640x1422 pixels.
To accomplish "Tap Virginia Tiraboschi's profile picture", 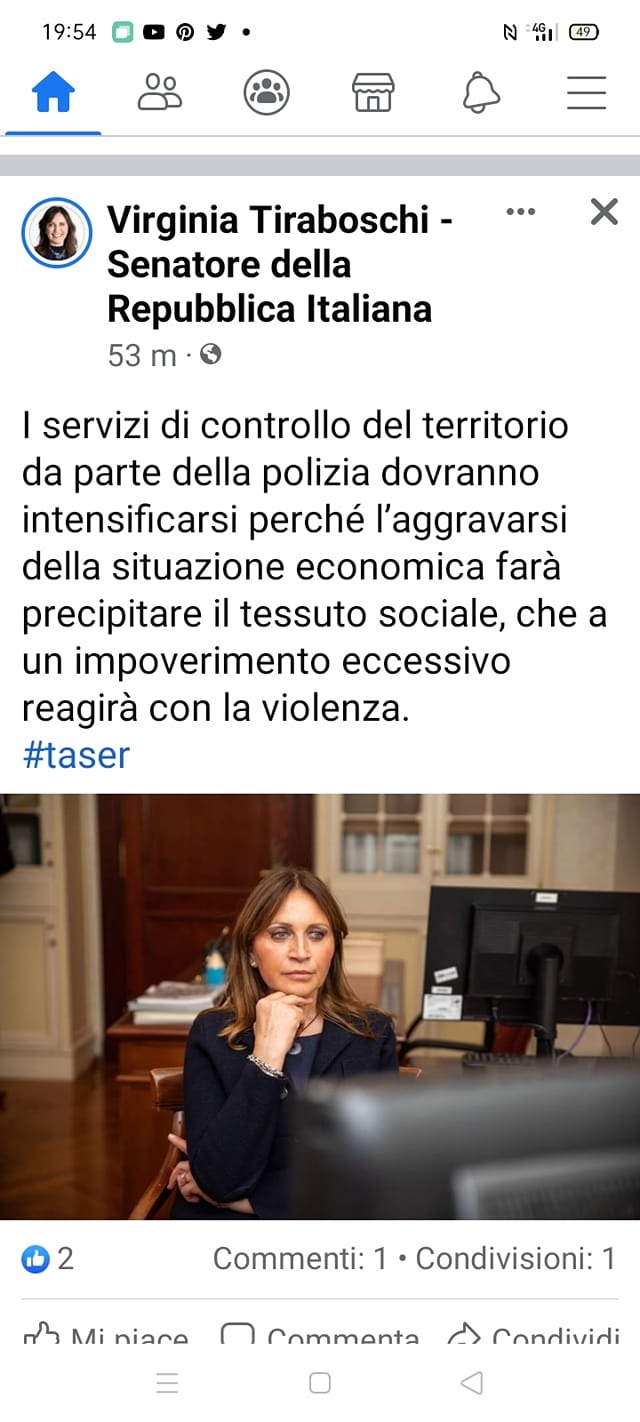I will click(57, 232).
